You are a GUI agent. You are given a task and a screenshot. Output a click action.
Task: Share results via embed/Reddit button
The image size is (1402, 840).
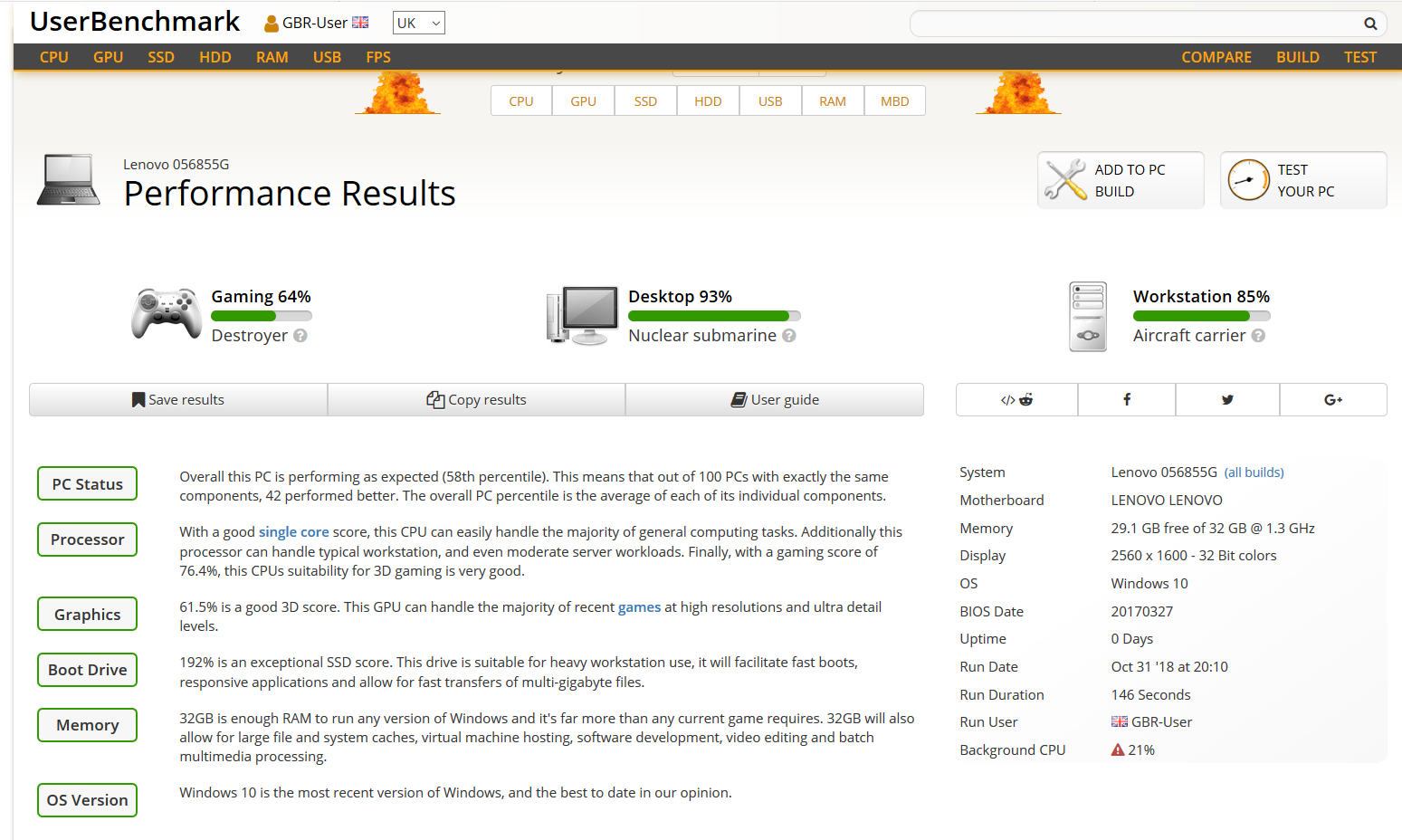click(x=1016, y=400)
